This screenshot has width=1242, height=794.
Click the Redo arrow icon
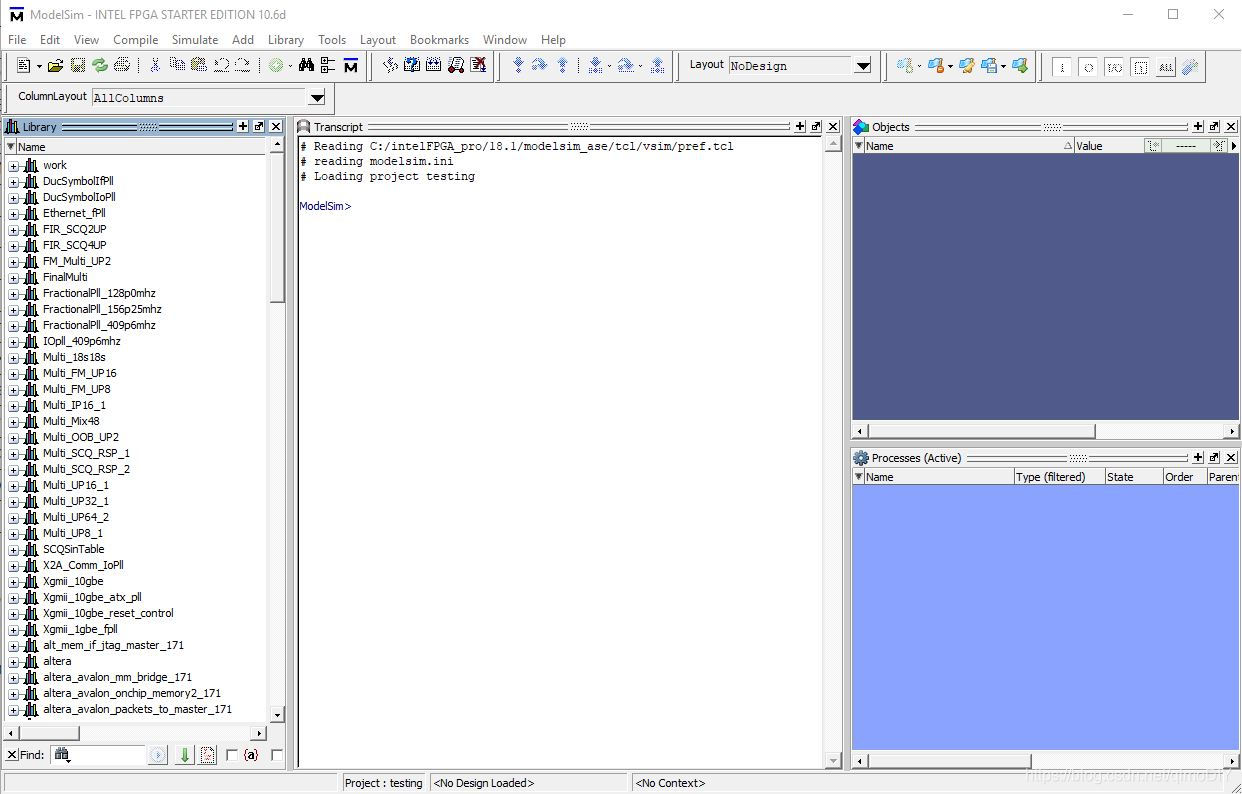click(x=242, y=65)
